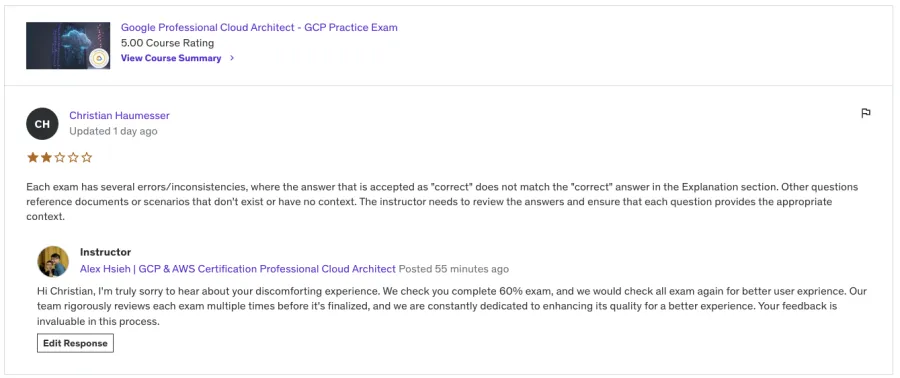Viewport: 900px width, 378px height.
Task: Open Google Professional Cloud Architect course title
Action: (x=259, y=27)
